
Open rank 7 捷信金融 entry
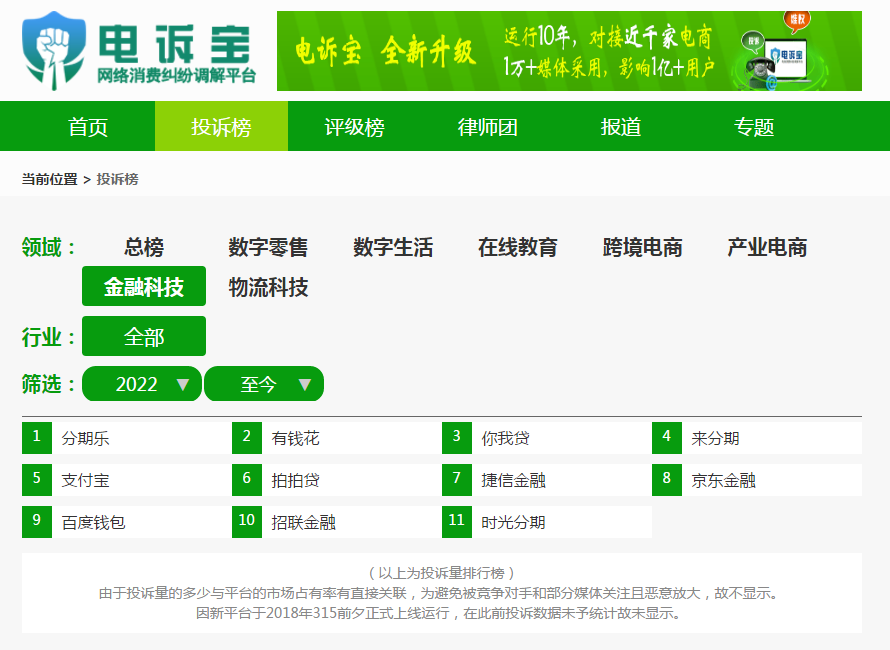(x=547, y=480)
